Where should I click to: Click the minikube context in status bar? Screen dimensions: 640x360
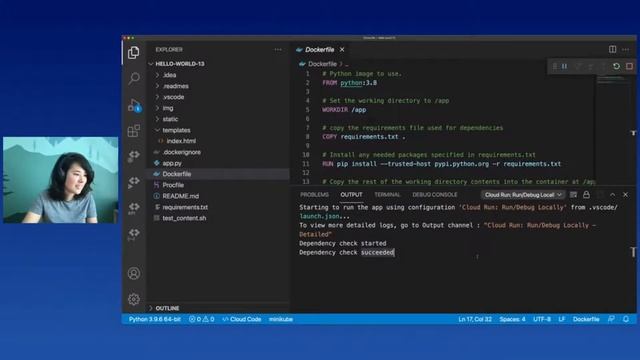(280, 319)
